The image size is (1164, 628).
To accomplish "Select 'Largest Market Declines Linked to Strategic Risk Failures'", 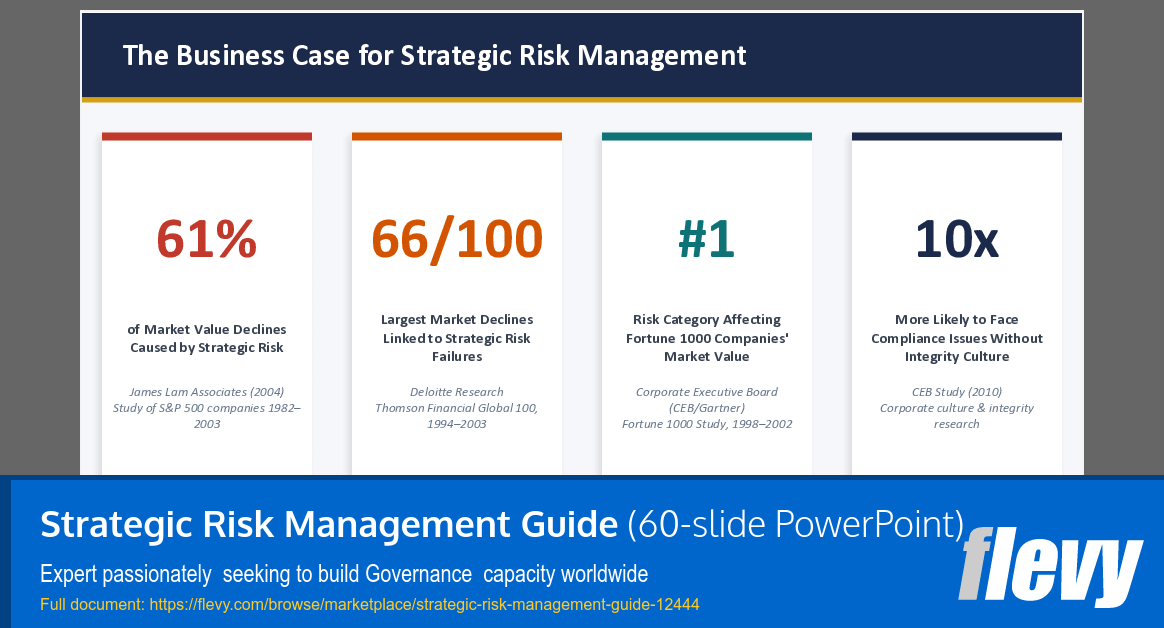I will pos(457,338).
